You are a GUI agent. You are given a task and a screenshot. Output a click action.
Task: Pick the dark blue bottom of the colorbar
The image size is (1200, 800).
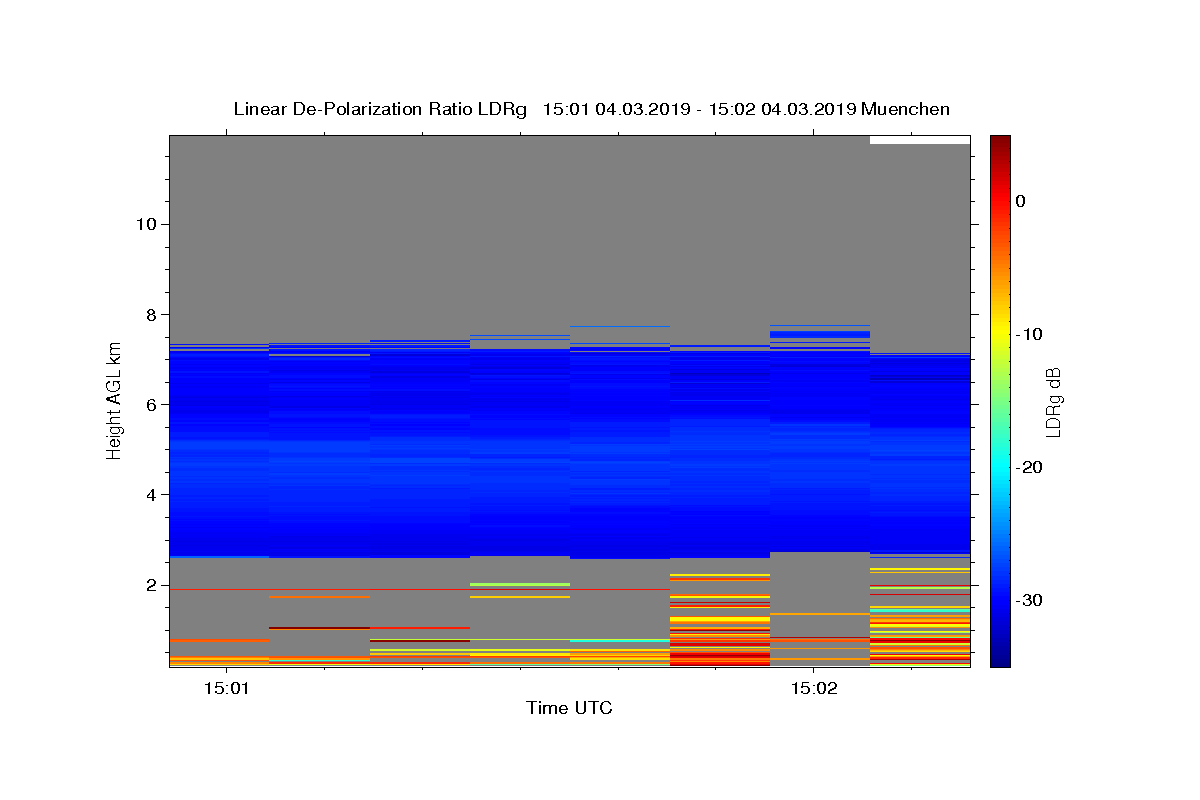click(1000, 658)
